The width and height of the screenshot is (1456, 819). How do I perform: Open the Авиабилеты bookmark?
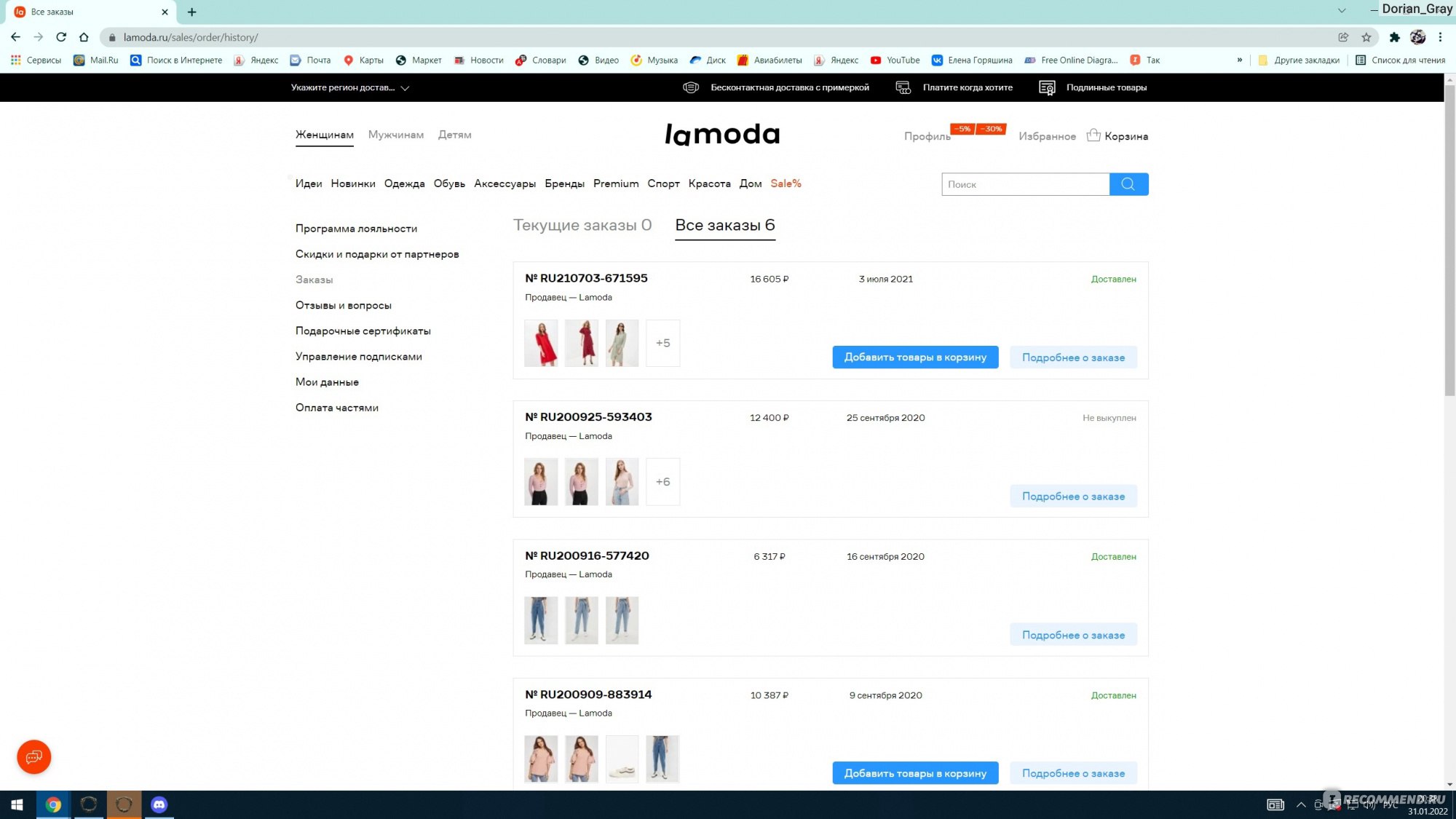click(769, 60)
